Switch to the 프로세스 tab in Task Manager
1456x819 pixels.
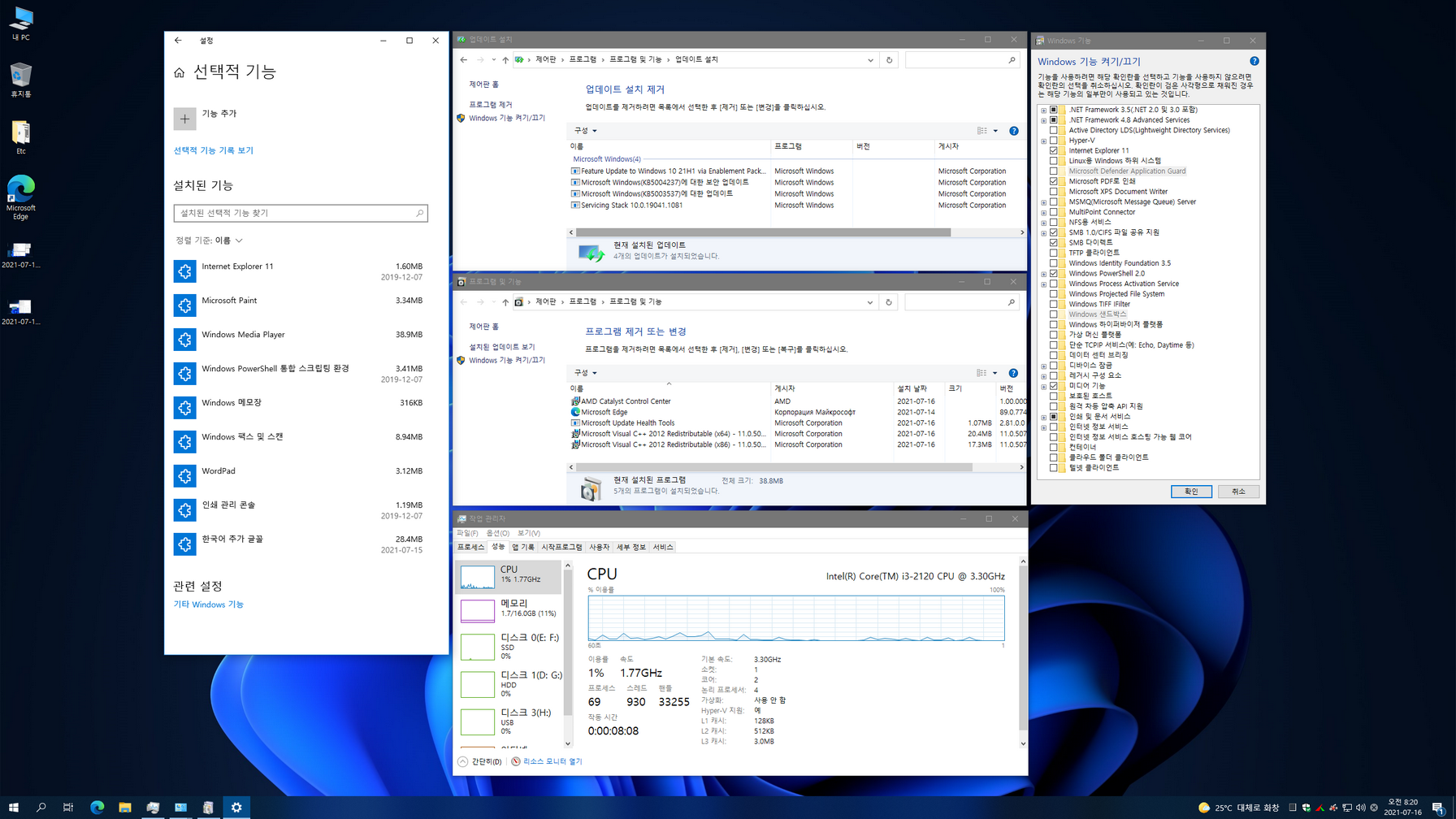point(471,547)
